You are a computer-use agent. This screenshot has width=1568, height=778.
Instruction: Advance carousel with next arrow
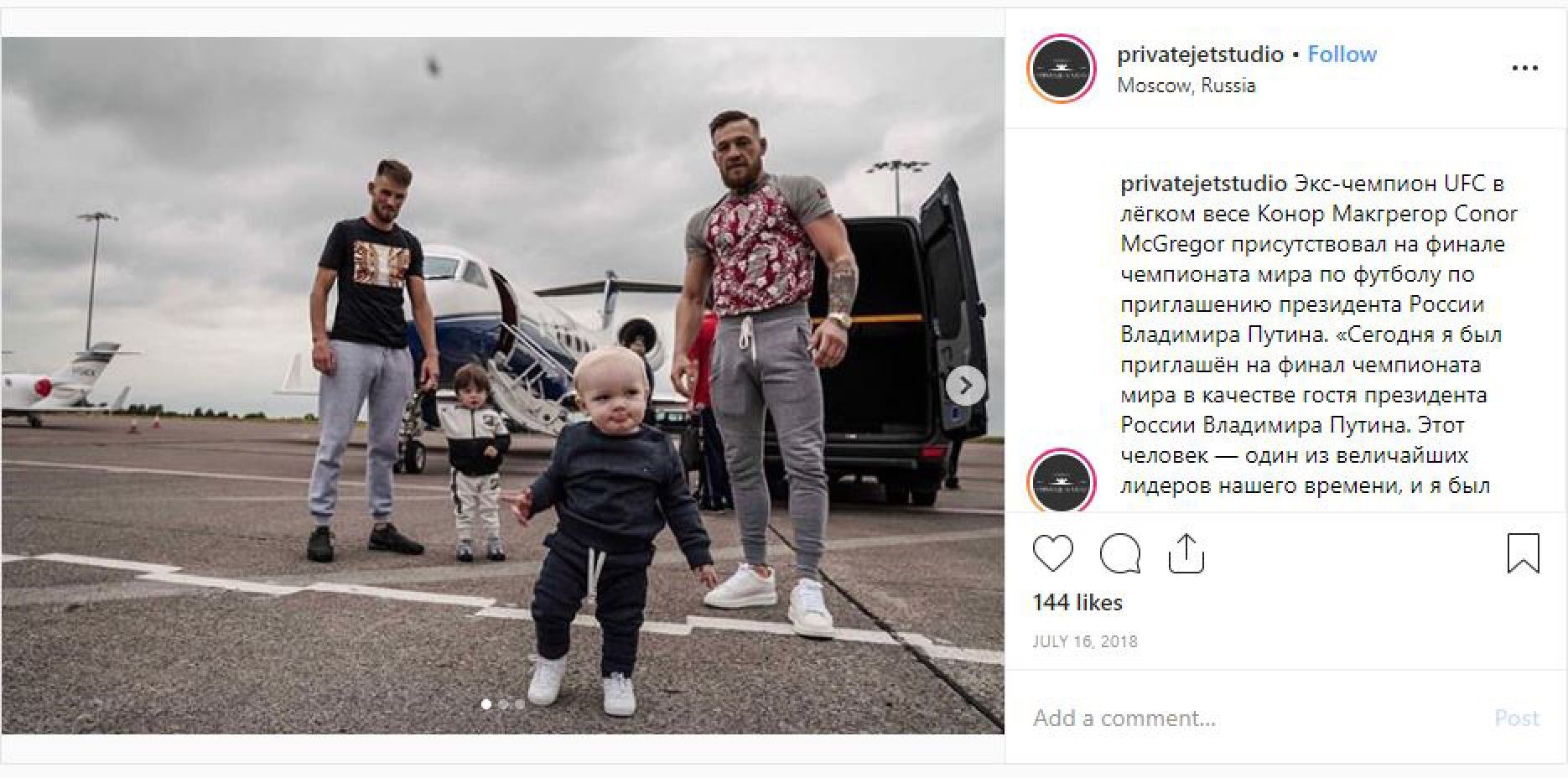click(966, 386)
